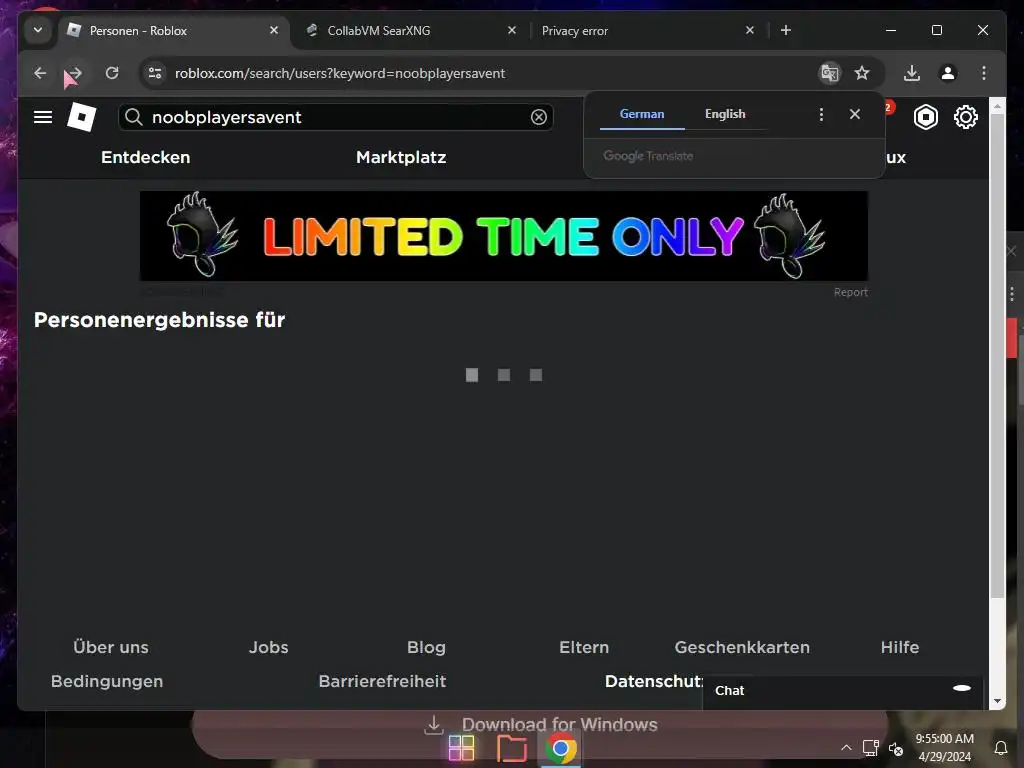The height and width of the screenshot is (768, 1024).
Task: Open site information icon in address bar
Action: coord(155,73)
